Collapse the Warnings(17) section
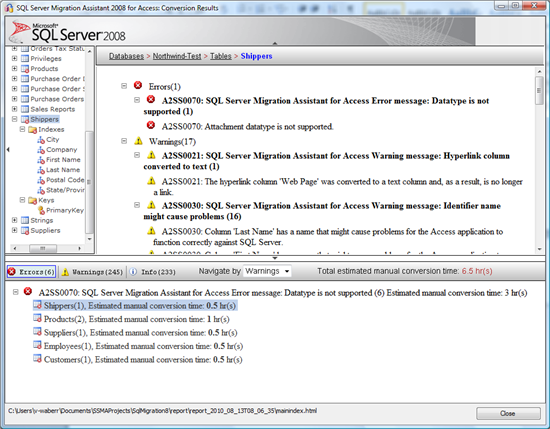This screenshot has height=429, width=550. coord(124,141)
